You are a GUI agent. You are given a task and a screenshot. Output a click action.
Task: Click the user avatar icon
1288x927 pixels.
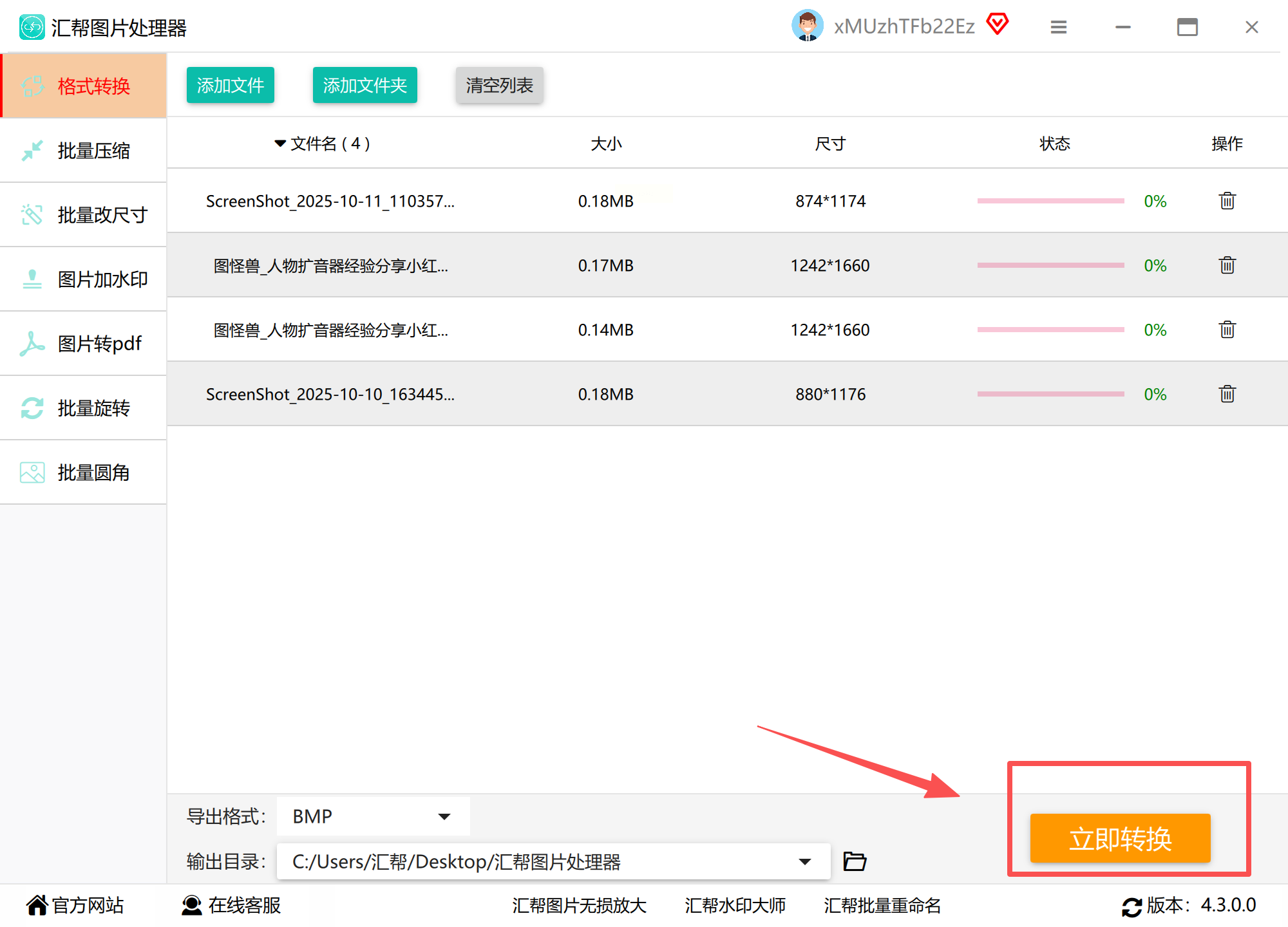pos(807,26)
